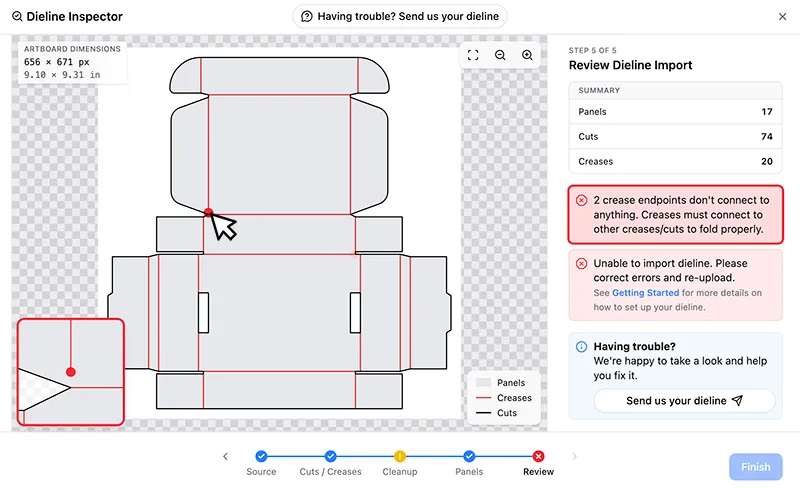
Task: Click the Cuts summary row
Action: click(676, 136)
